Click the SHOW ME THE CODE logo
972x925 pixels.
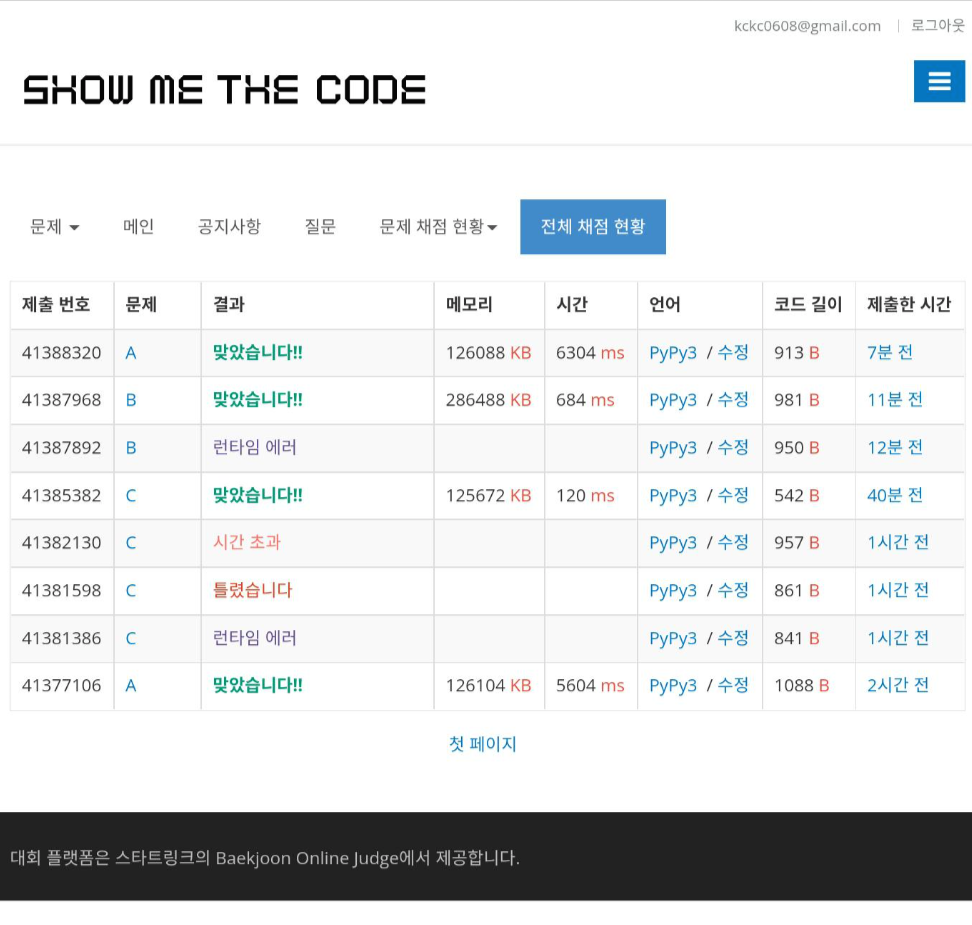coord(224,90)
